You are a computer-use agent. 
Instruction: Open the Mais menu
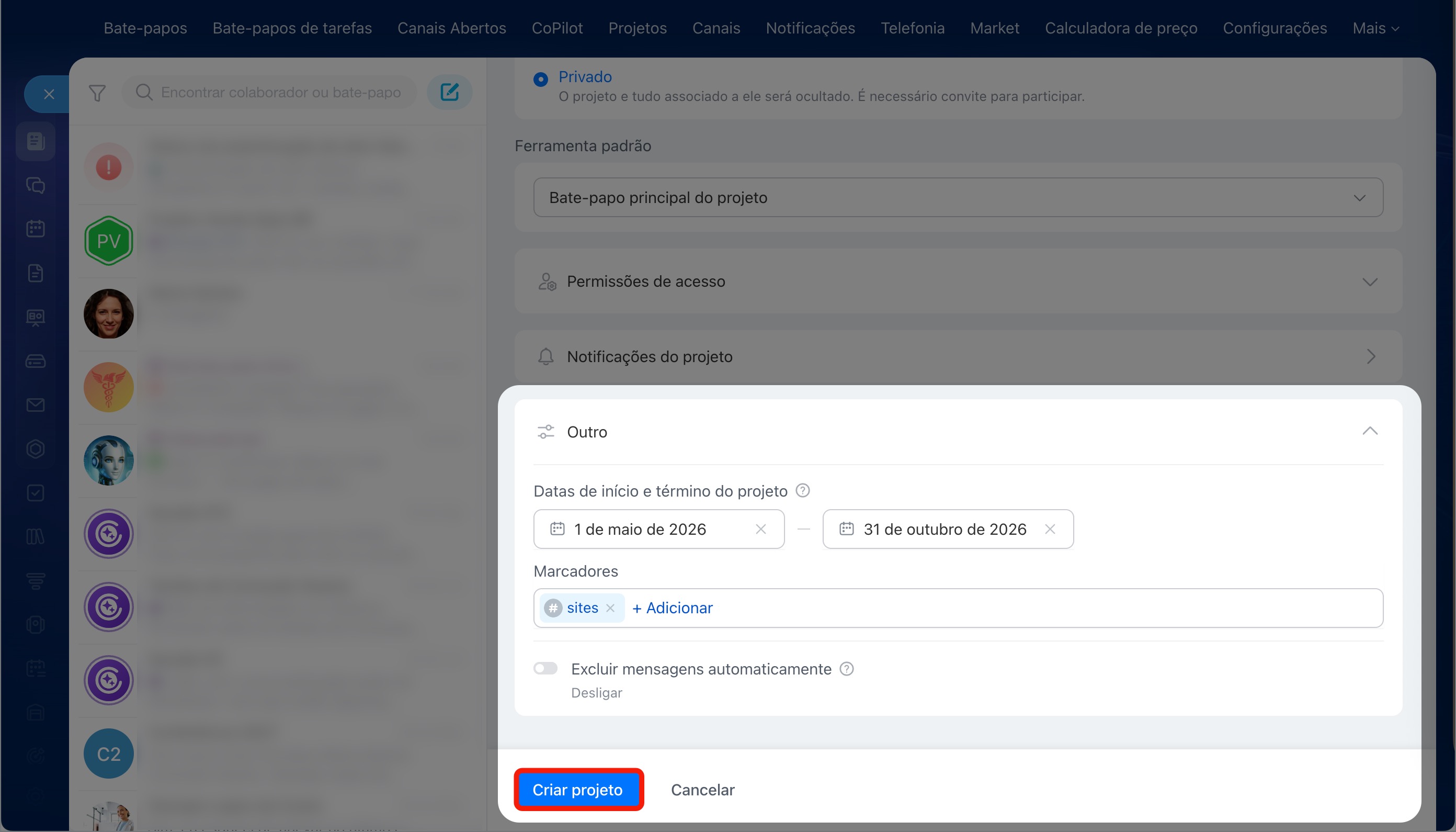tap(1375, 28)
